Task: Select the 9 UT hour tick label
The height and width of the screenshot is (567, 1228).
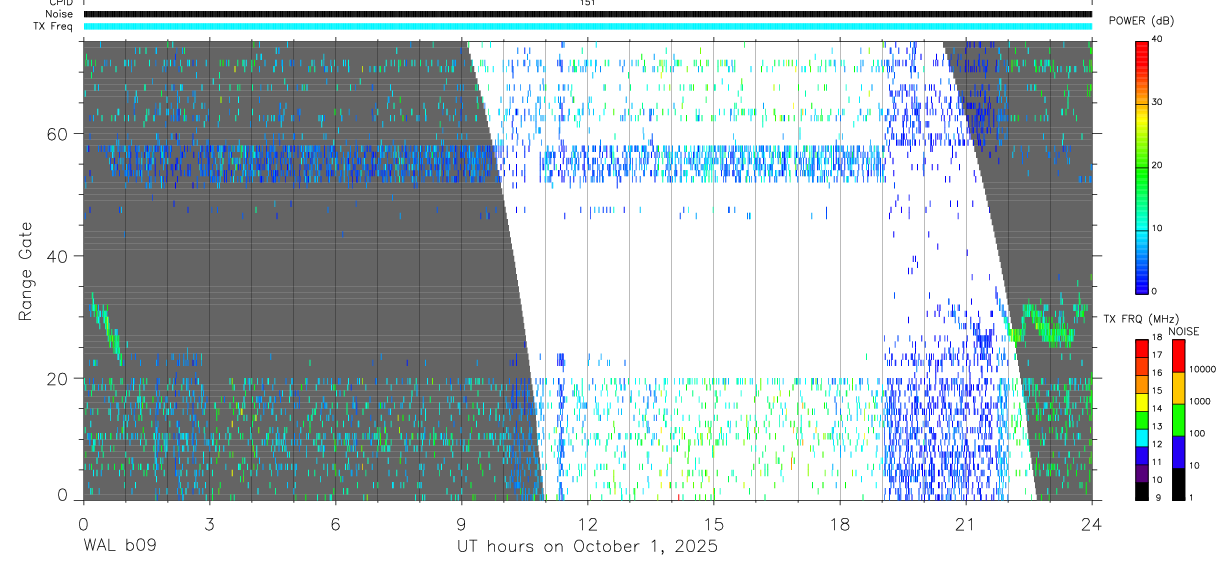Action: (x=461, y=523)
